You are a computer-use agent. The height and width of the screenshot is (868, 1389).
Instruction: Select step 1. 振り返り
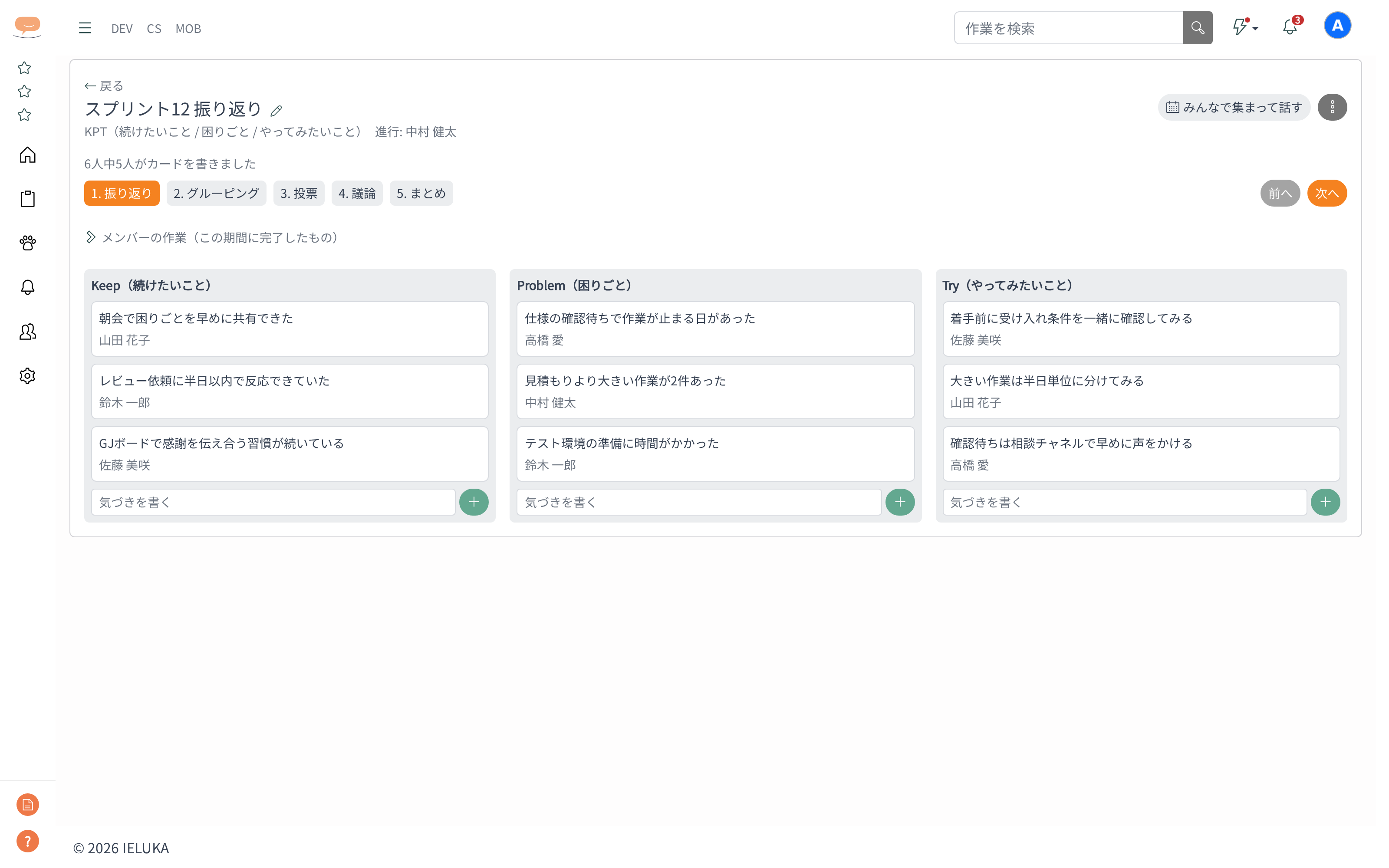pos(122,194)
